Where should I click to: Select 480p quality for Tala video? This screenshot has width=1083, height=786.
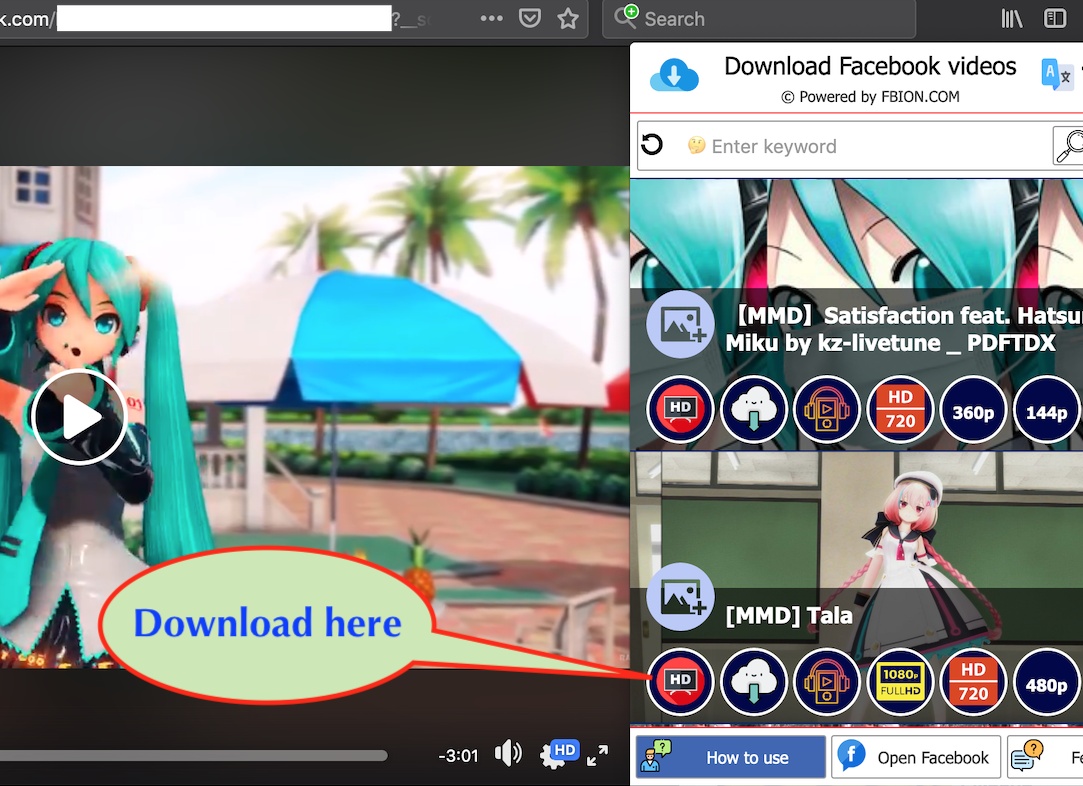click(1046, 682)
